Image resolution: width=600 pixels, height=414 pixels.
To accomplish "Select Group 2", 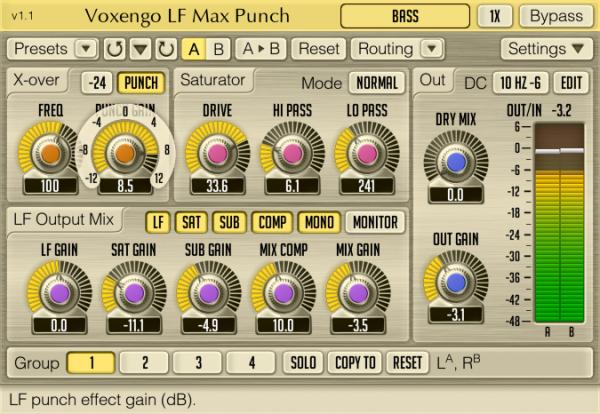I will (144, 363).
